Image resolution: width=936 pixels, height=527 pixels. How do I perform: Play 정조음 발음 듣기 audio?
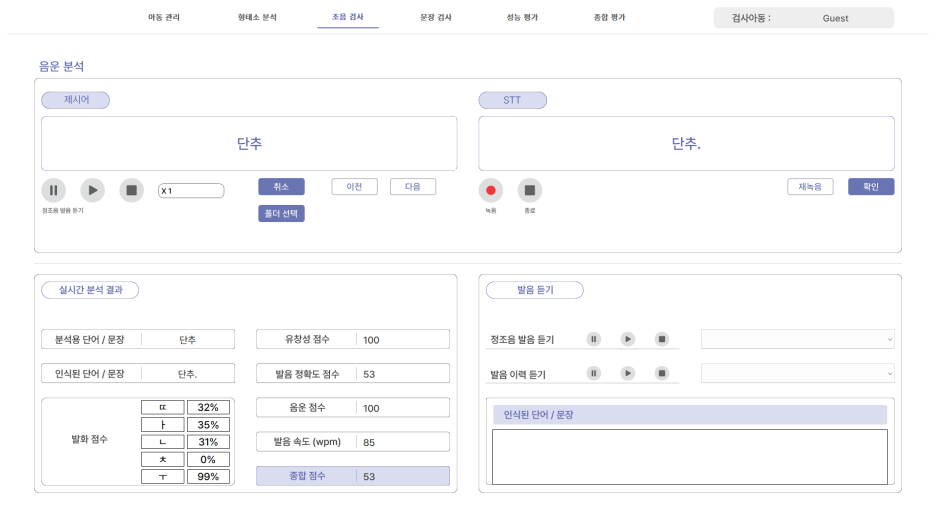point(627,339)
